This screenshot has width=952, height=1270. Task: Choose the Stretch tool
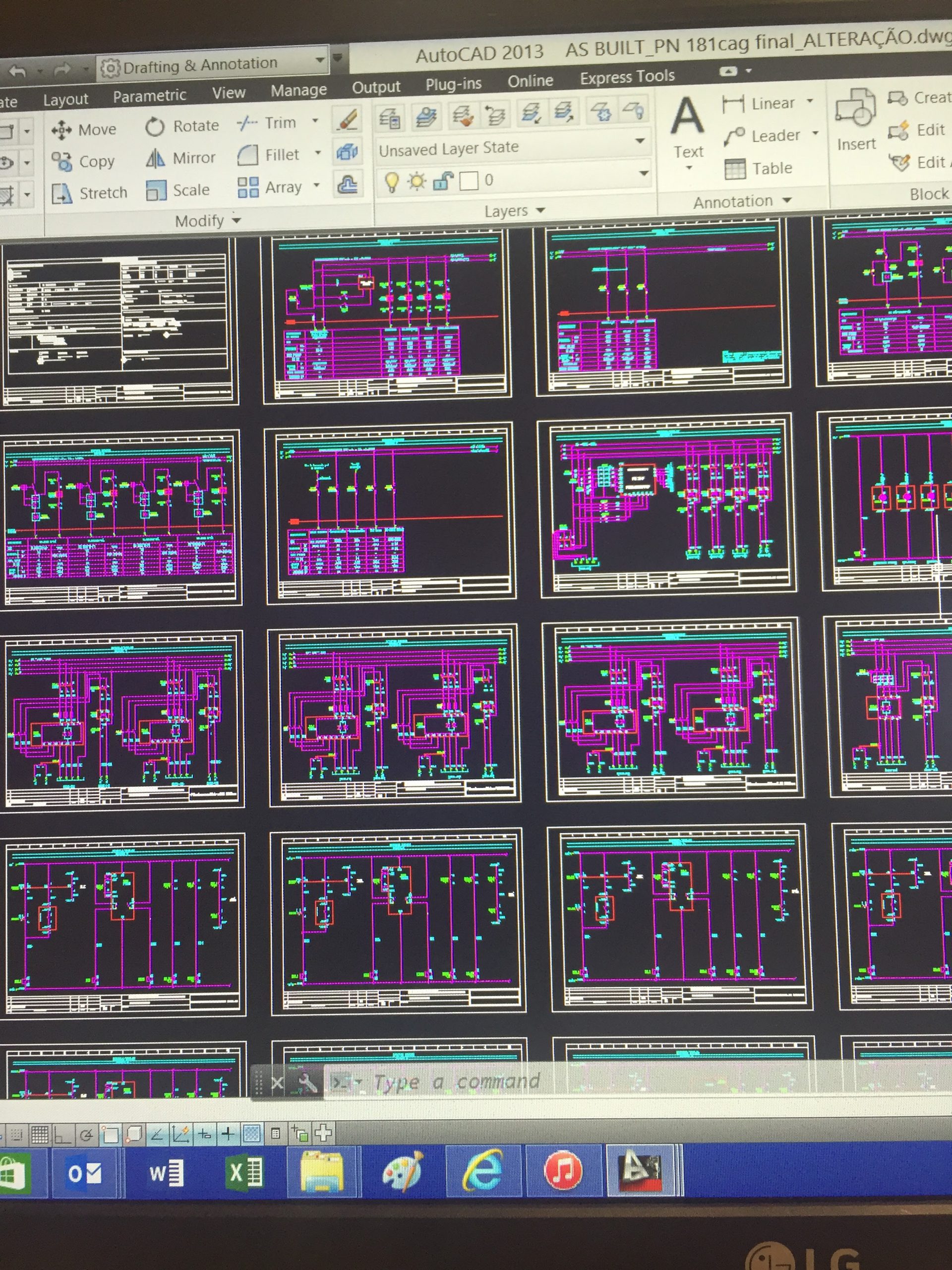pyautogui.click(x=90, y=193)
